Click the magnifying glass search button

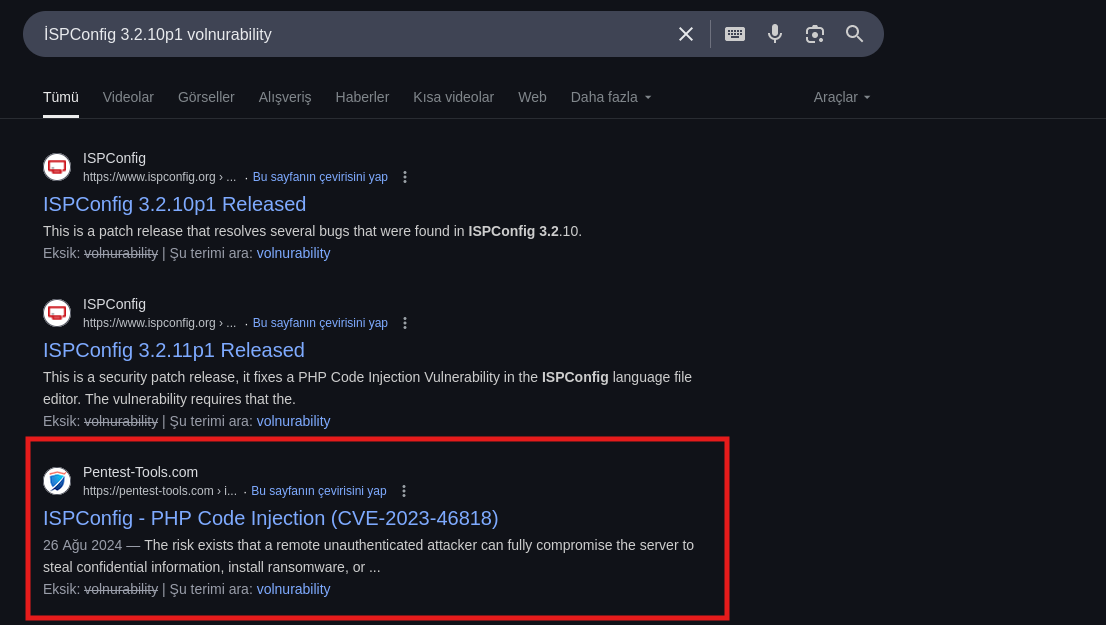click(854, 34)
